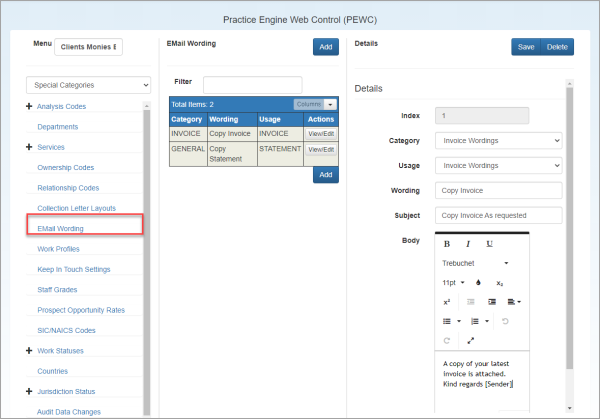The height and width of the screenshot is (419, 600).
Task: Open the Relationship Codes menu item
Action: [68, 188]
